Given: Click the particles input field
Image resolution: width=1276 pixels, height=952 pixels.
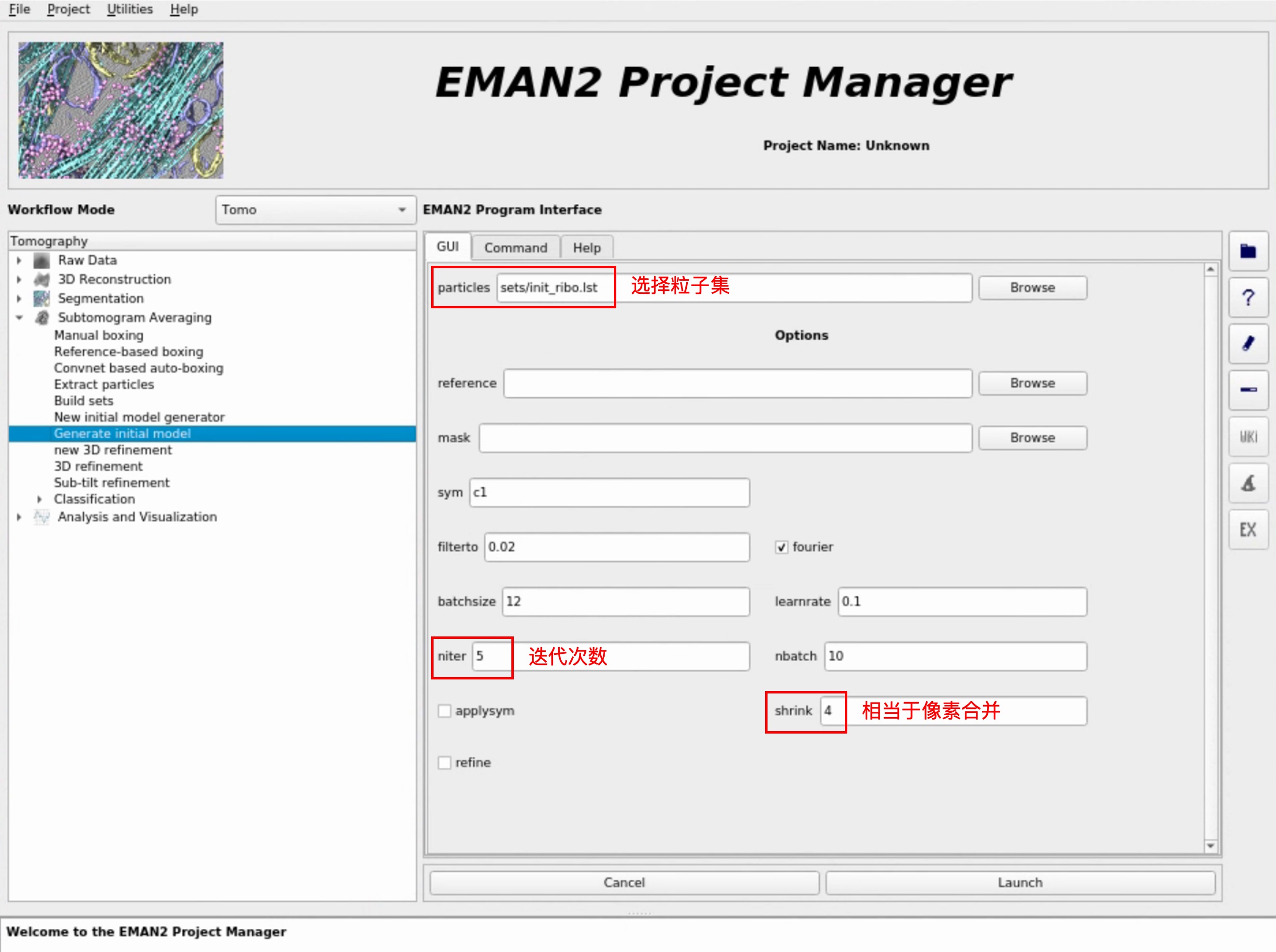Looking at the screenshot, I should [x=734, y=288].
